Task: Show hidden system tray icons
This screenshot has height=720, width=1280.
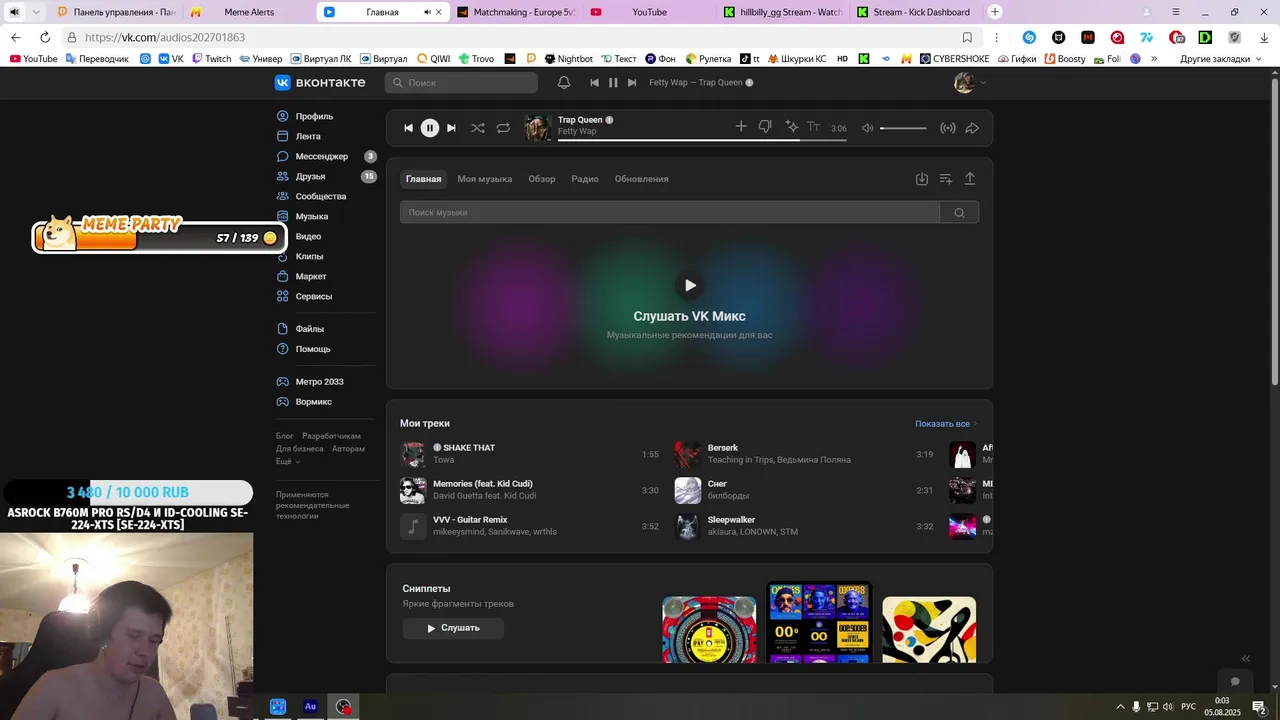Action: pos(1120,707)
